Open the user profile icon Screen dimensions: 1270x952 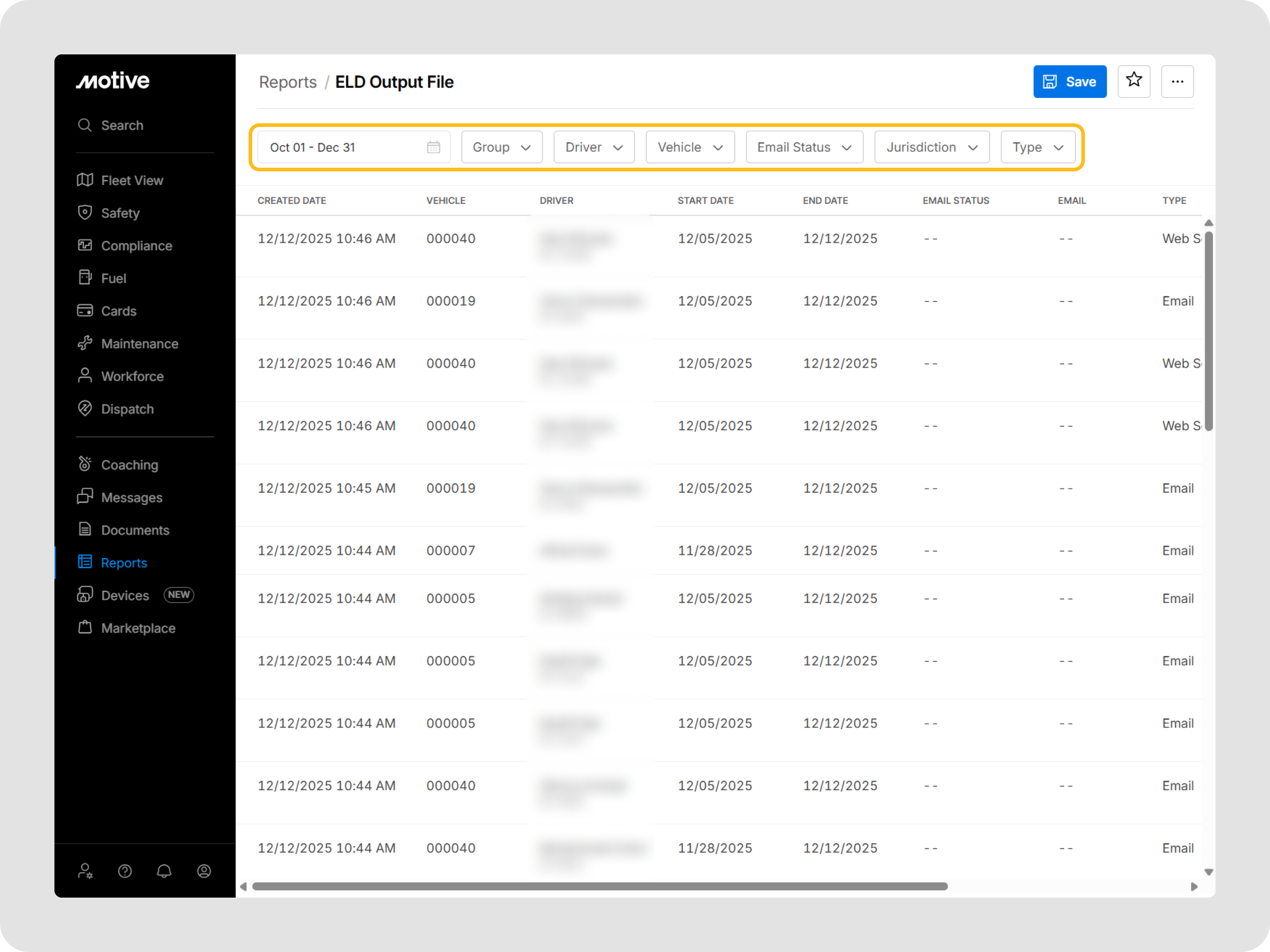click(x=204, y=871)
